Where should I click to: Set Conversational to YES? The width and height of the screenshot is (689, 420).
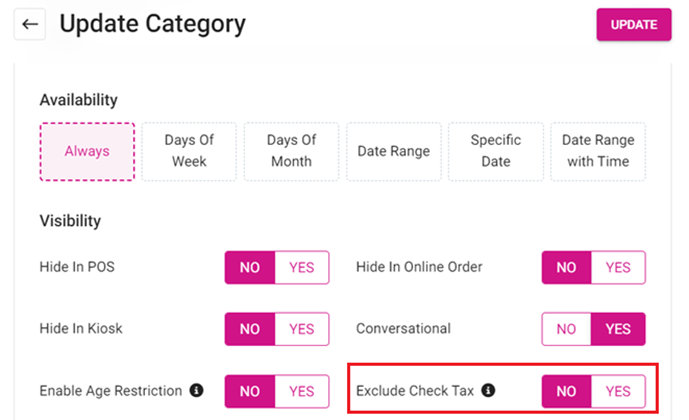[x=618, y=329]
